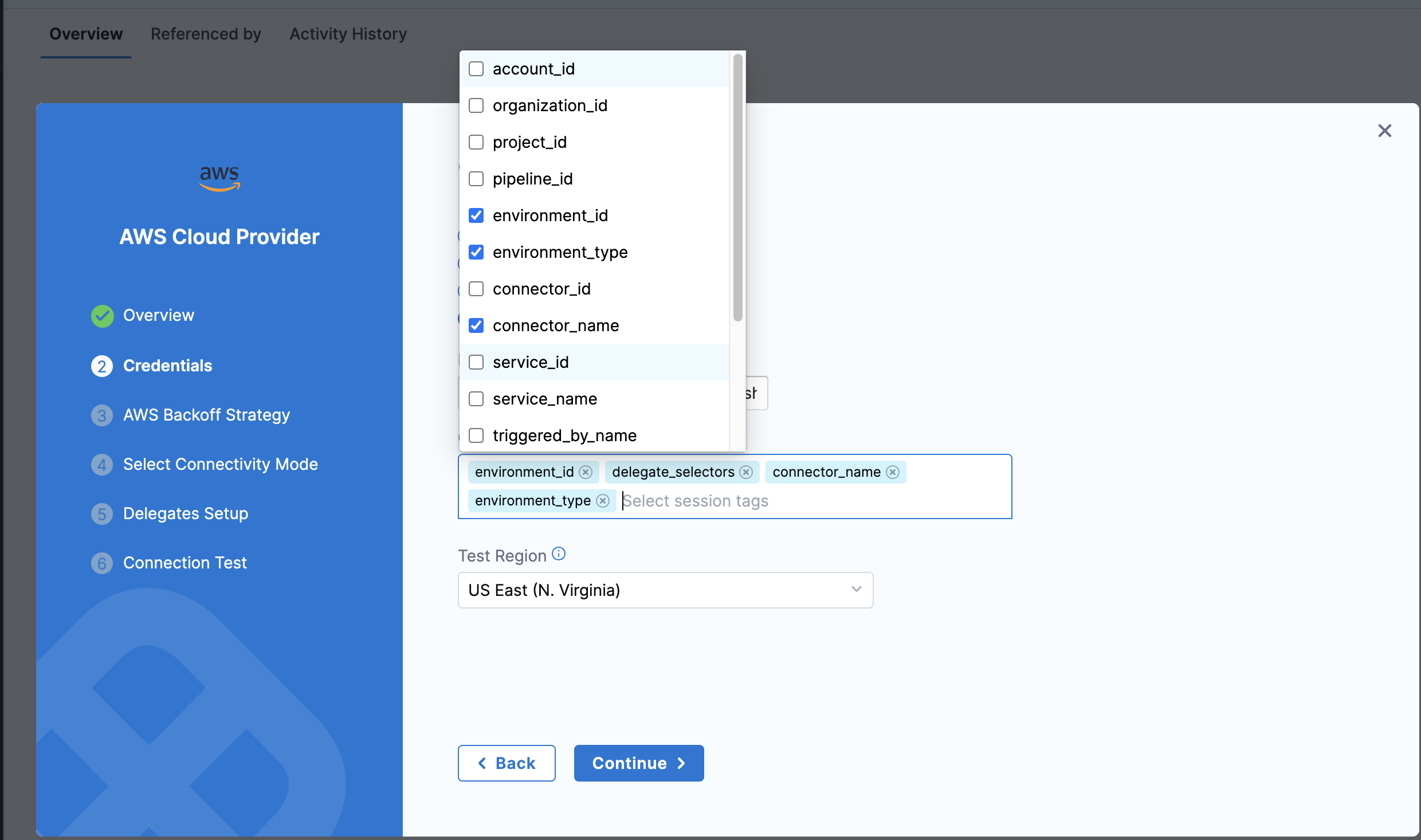
Task: Click the session tags multiselect field
Action: click(735, 486)
